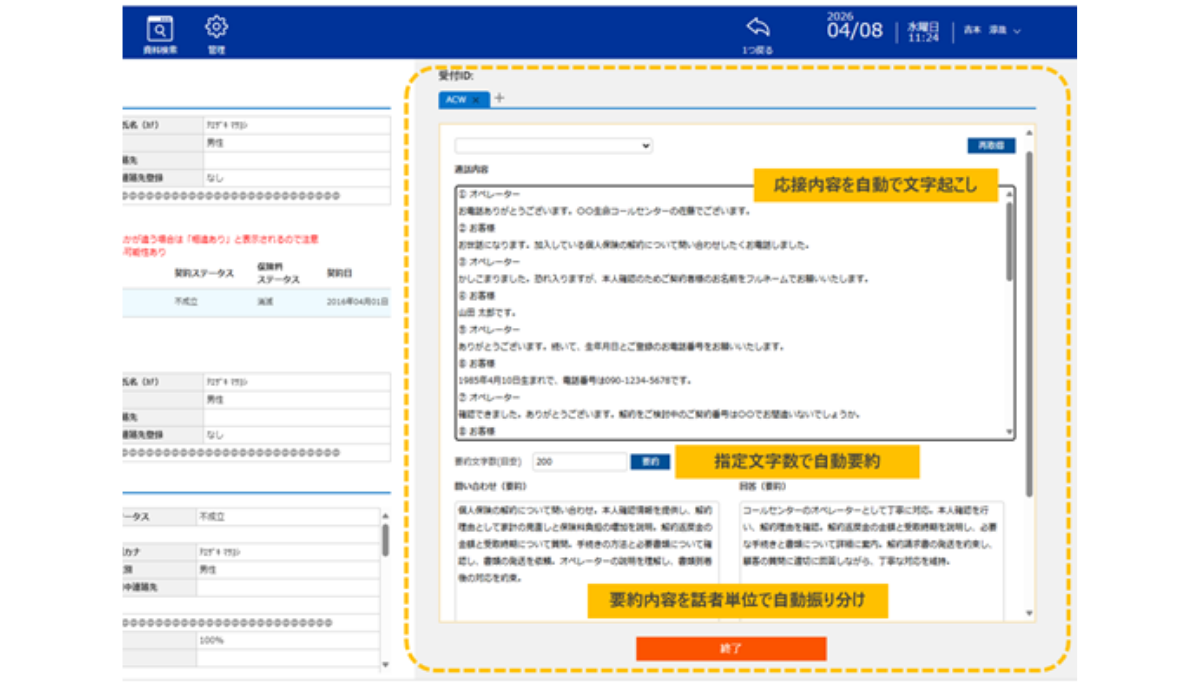Click the 再取得 button

pos(991,146)
